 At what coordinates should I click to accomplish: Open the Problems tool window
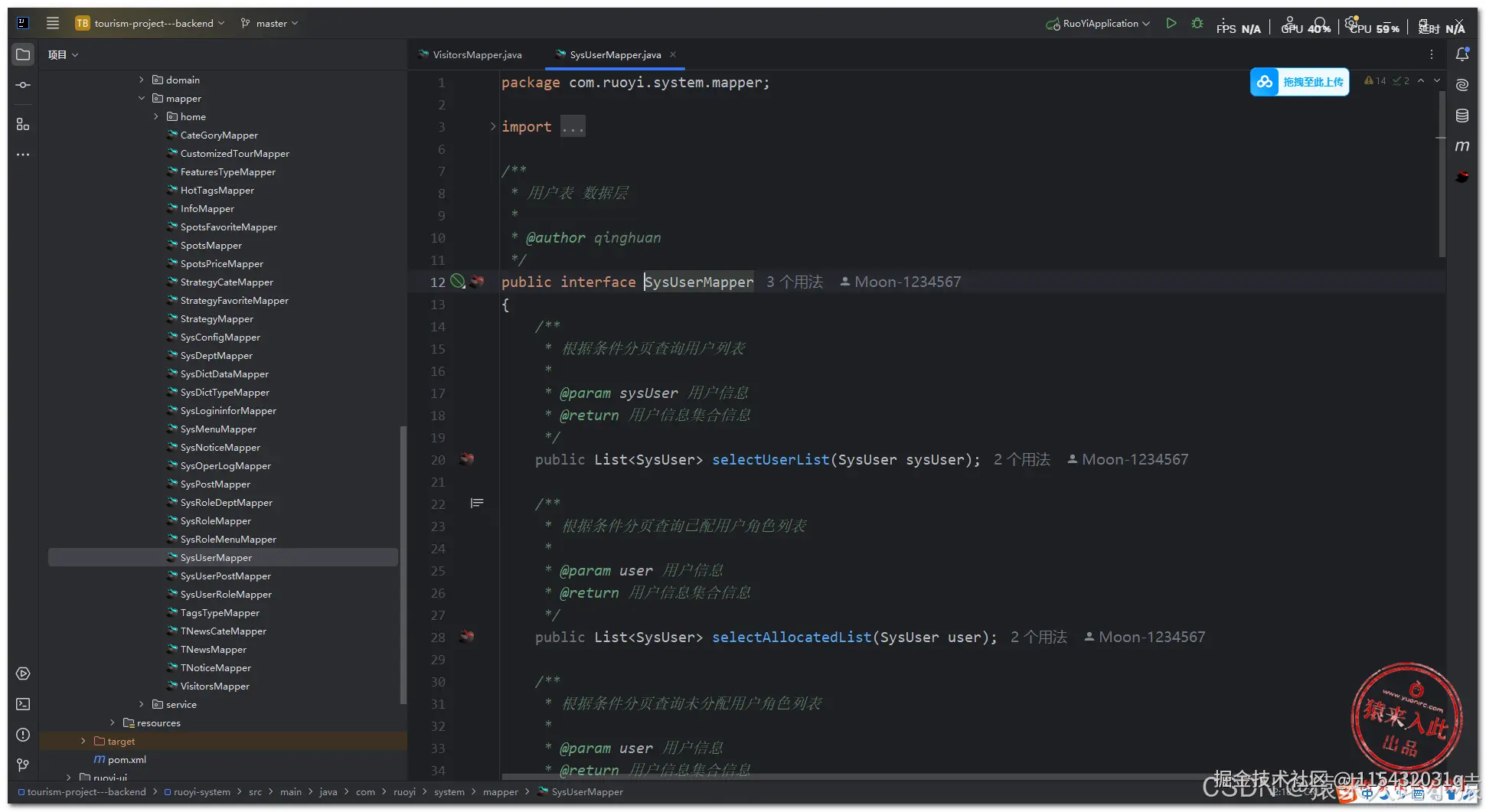coord(23,735)
